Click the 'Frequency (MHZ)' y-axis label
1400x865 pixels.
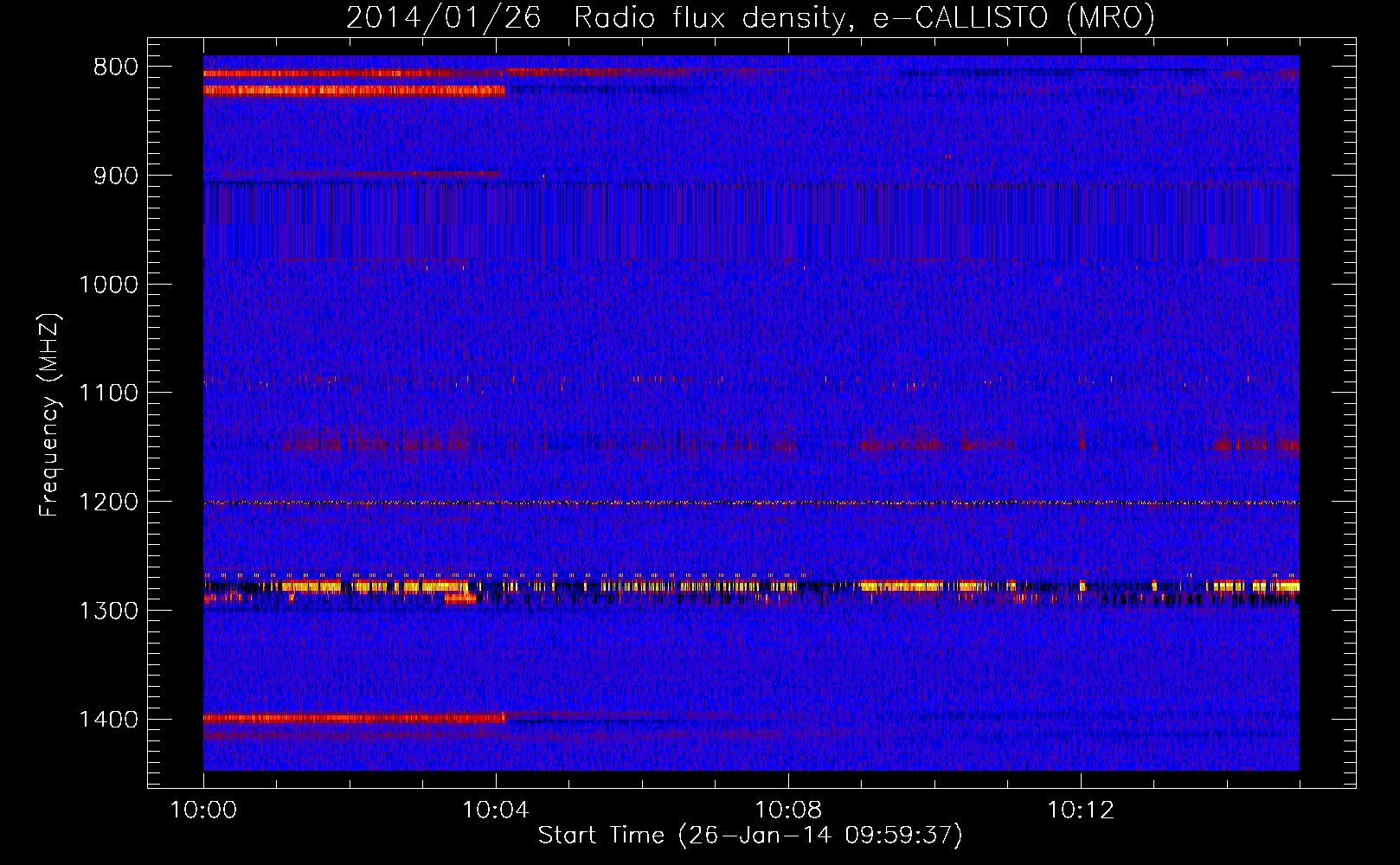coord(50,415)
